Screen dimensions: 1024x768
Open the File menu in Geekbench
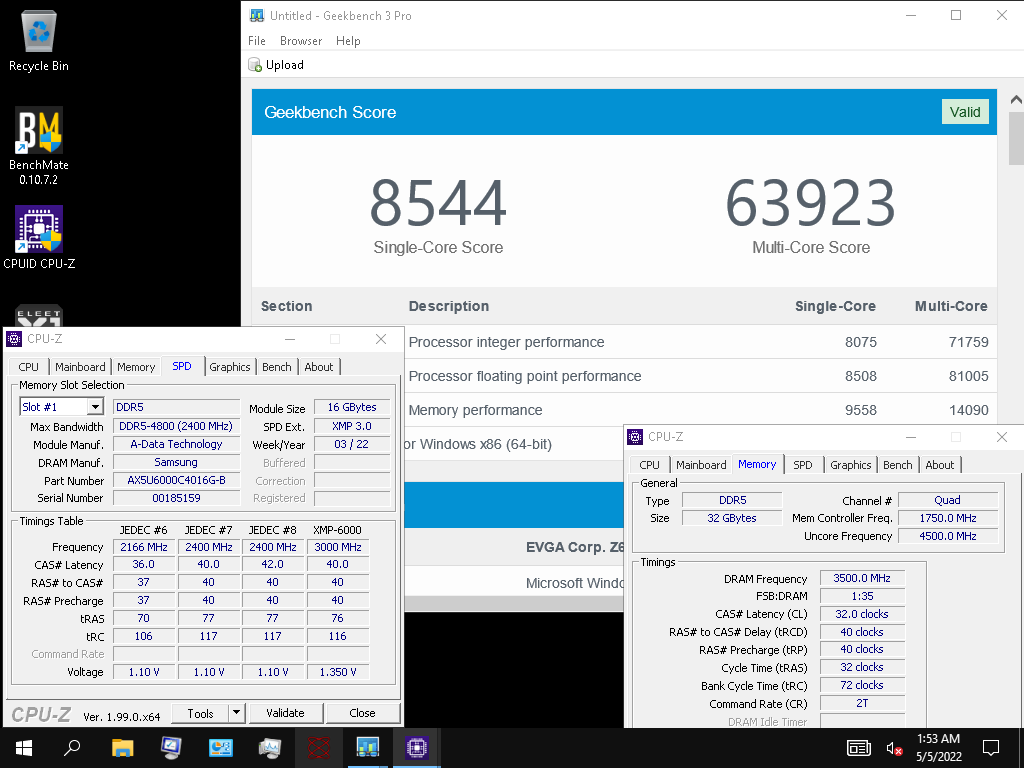pyautogui.click(x=257, y=40)
